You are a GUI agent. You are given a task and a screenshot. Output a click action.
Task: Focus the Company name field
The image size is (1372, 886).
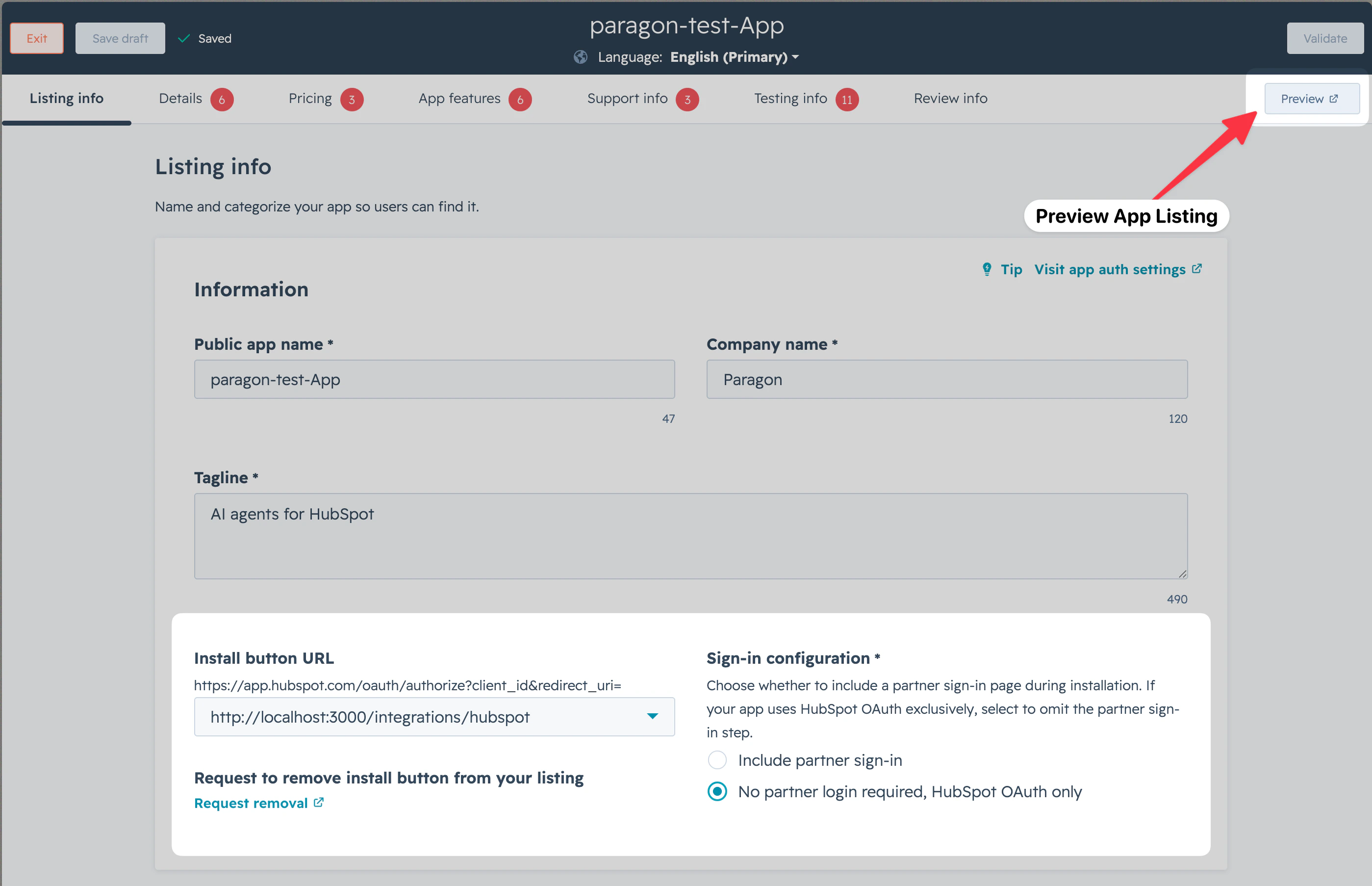coord(947,379)
